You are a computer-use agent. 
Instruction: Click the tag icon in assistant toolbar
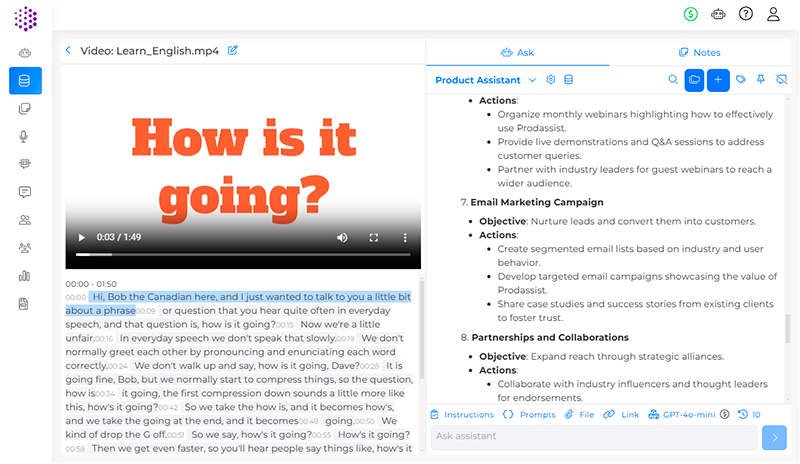(x=741, y=80)
